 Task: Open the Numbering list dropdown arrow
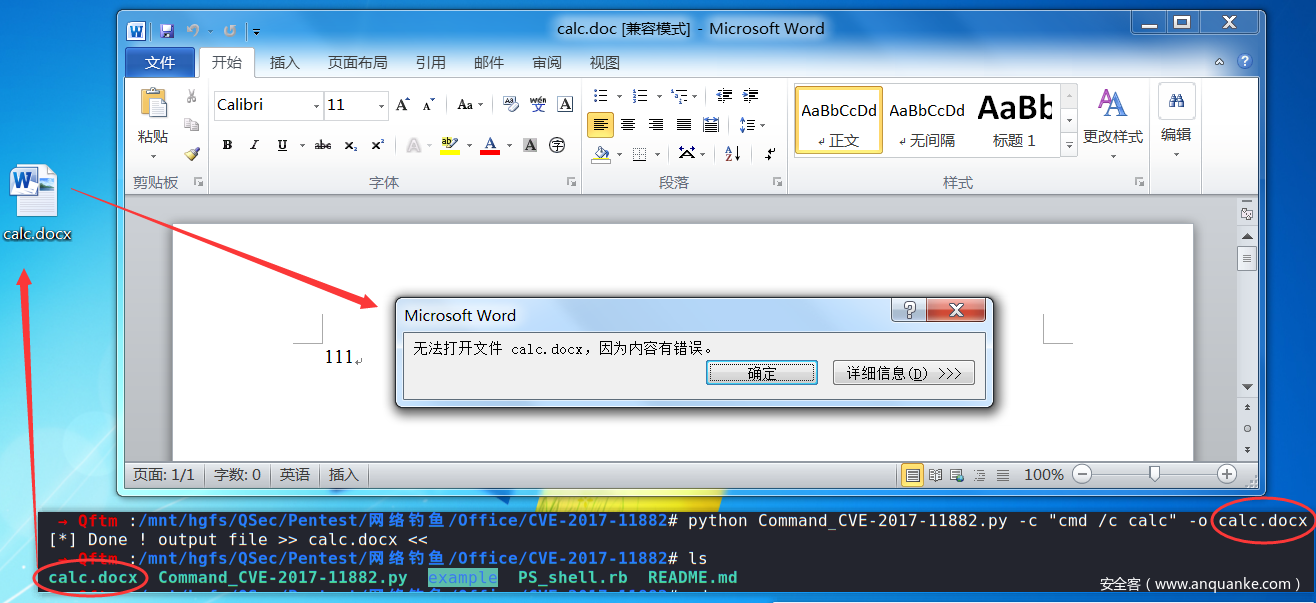(658, 97)
